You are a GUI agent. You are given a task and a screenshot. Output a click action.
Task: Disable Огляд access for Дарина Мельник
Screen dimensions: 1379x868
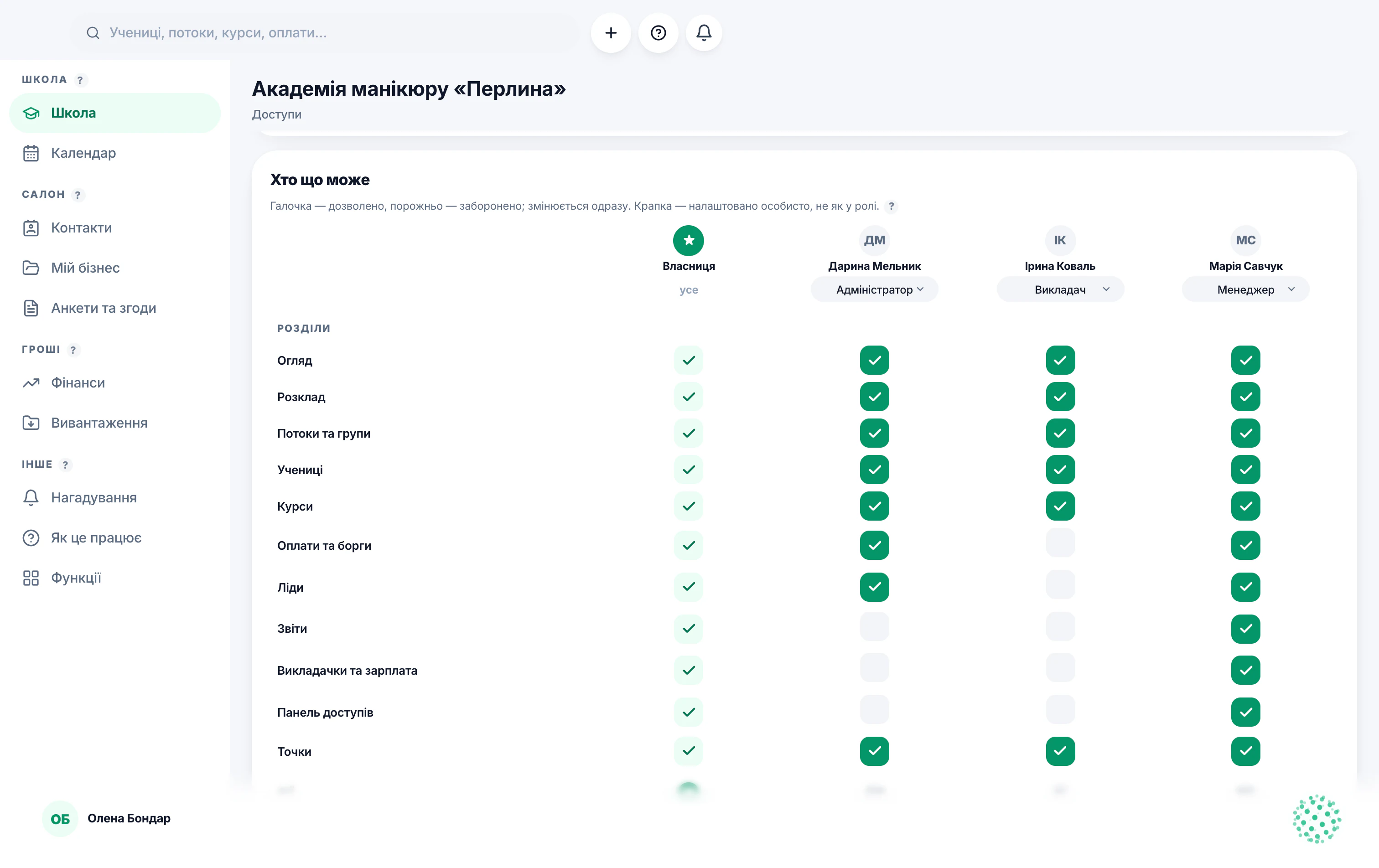[875, 360]
